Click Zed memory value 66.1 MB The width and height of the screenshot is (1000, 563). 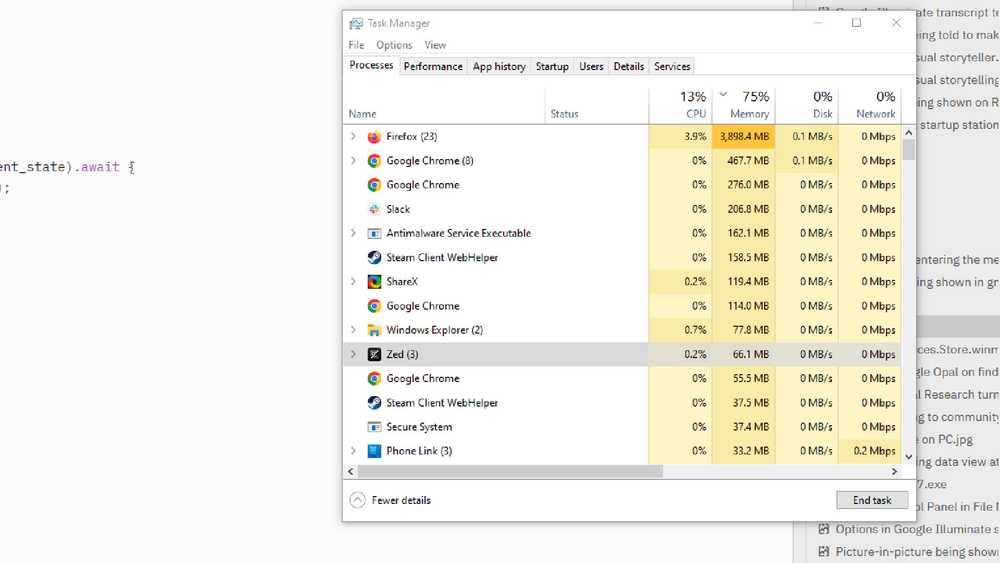pos(751,355)
